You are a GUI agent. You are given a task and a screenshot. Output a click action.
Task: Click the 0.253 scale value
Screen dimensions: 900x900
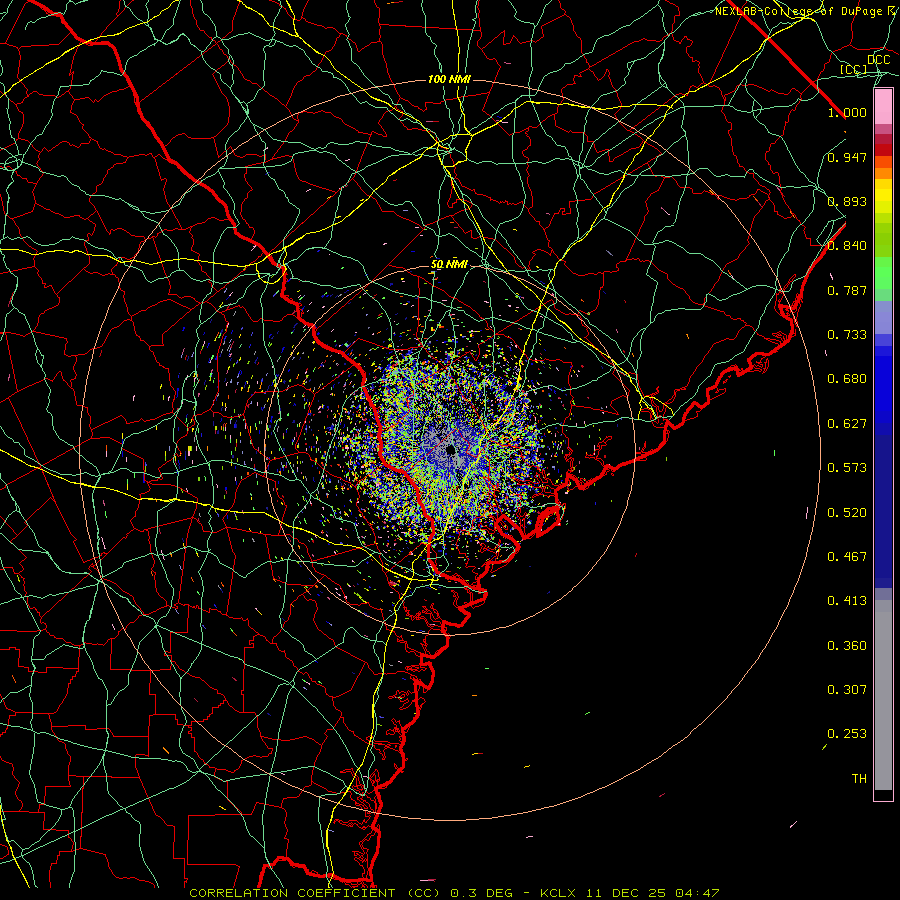[x=847, y=734]
